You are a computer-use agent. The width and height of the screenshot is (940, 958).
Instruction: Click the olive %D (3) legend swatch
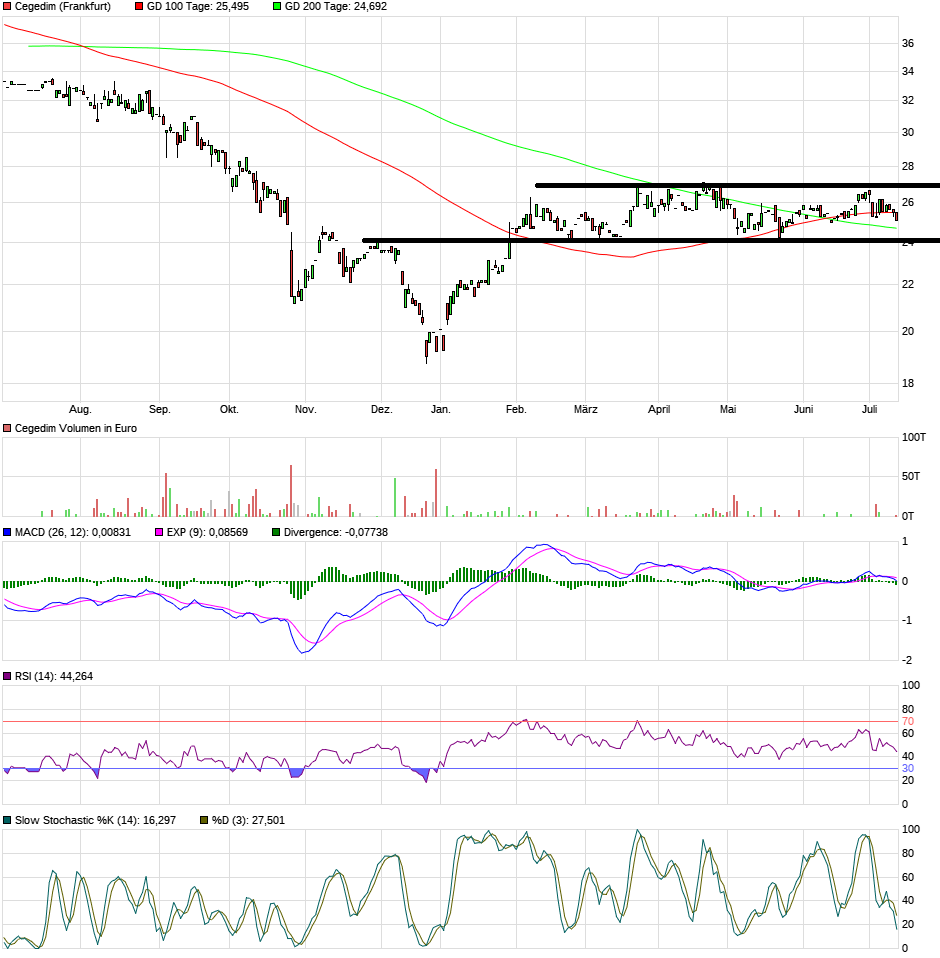pyautogui.click(x=205, y=820)
